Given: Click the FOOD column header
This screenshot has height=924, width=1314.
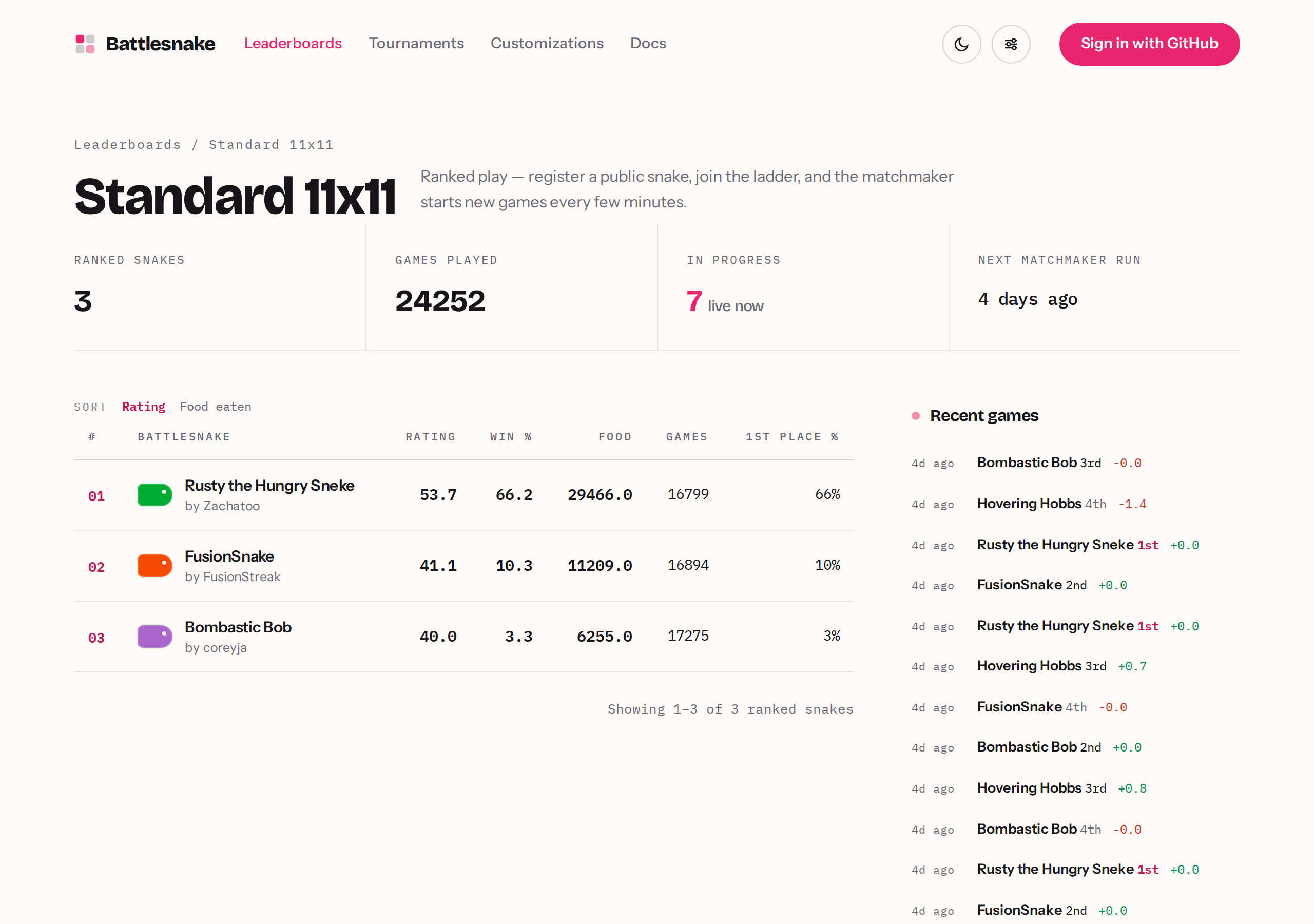Looking at the screenshot, I should click(614, 437).
